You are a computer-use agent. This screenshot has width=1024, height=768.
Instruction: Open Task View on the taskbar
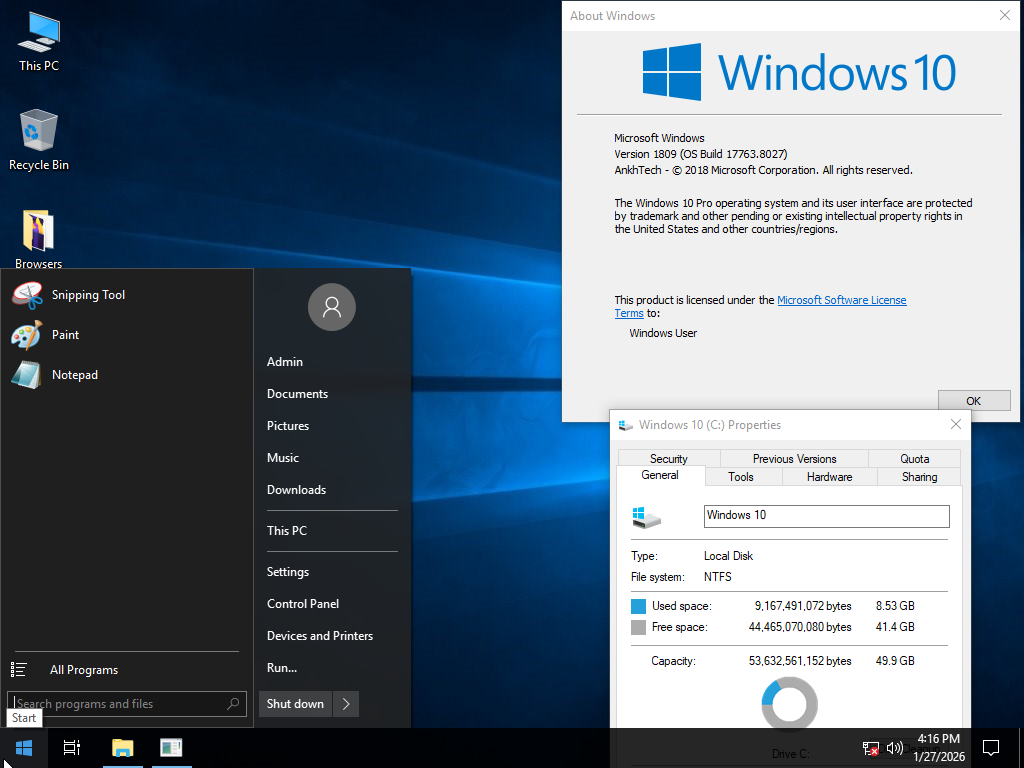pos(71,747)
